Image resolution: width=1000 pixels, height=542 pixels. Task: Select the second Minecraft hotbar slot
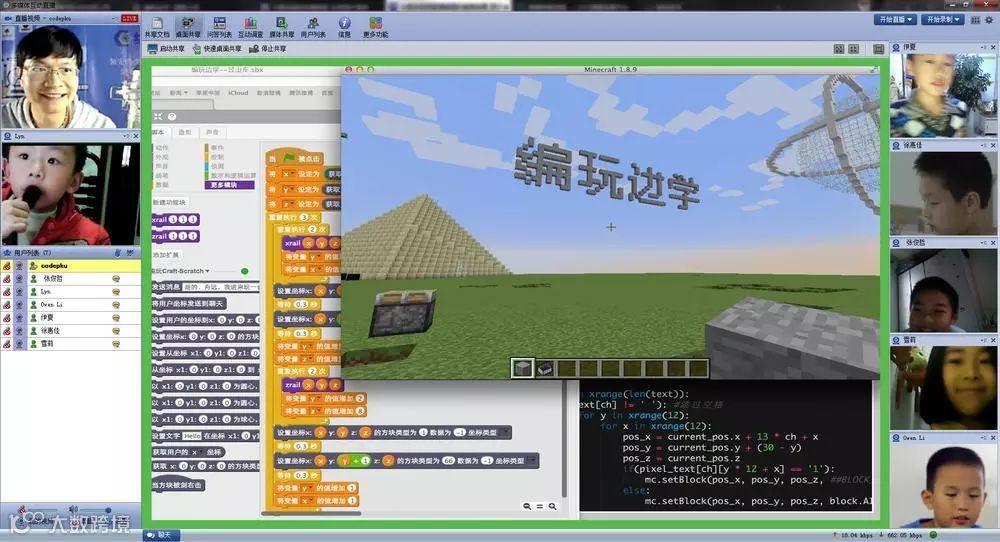(544, 368)
